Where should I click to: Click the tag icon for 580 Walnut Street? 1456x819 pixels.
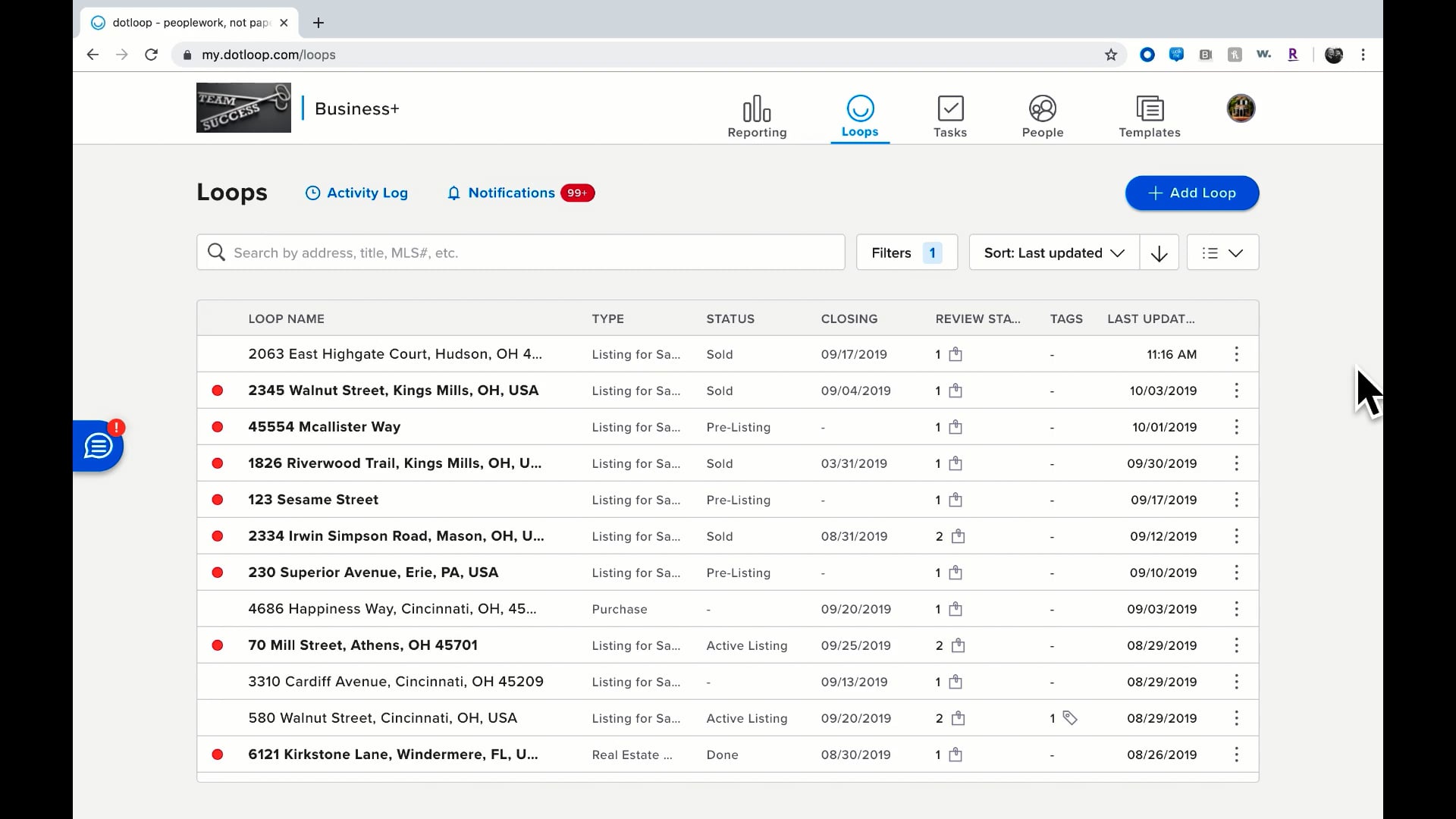pos(1069,718)
